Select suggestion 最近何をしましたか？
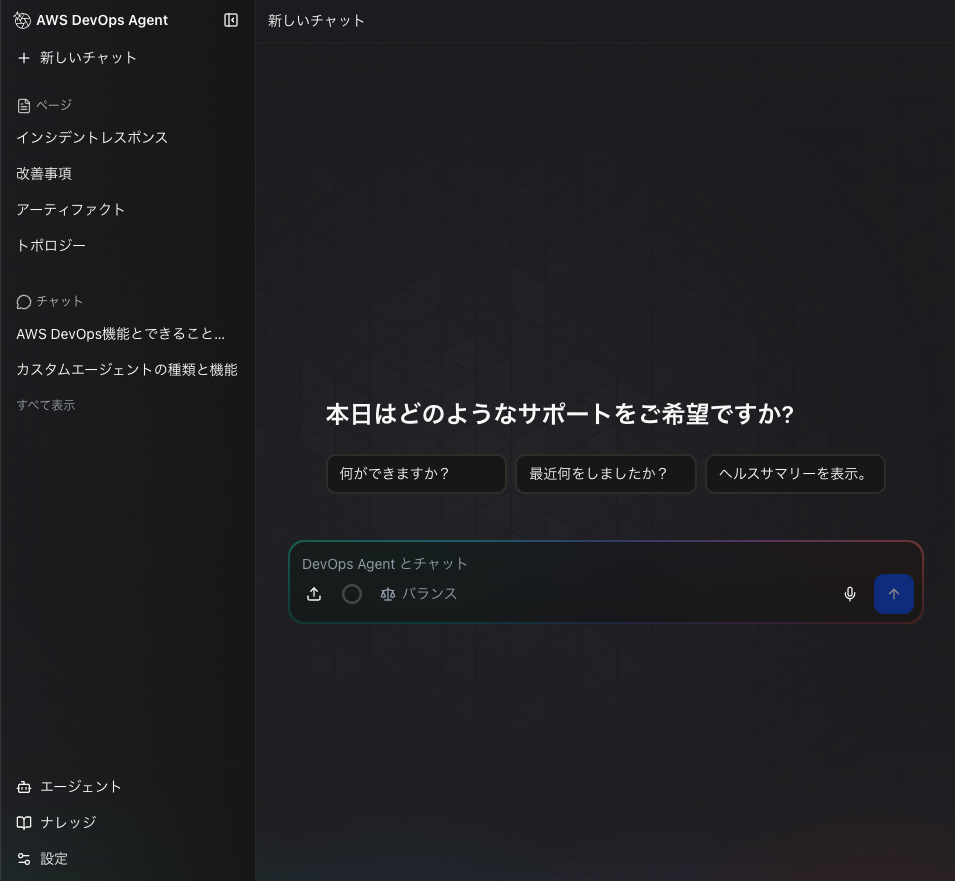This screenshot has height=881, width=955. pyautogui.click(x=605, y=474)
